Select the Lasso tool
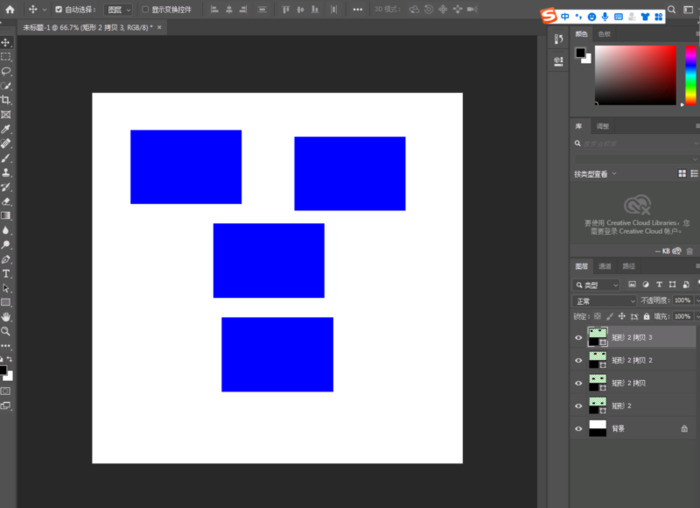The width and height of the screenshot is (700, 508). pos(6,71)
